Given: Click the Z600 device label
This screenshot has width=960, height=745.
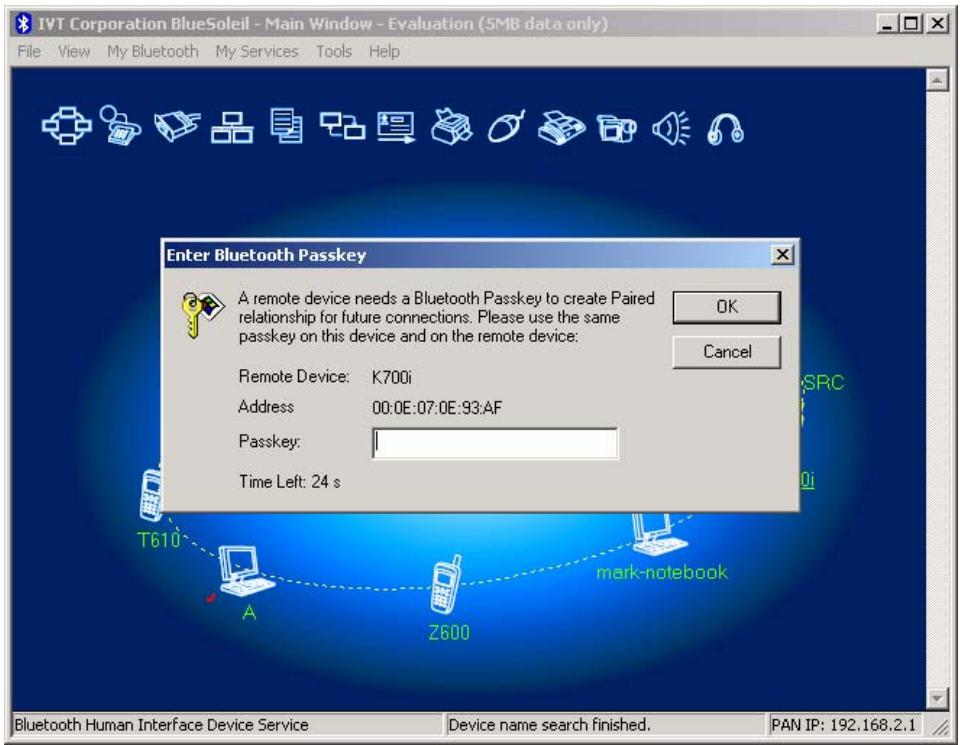Looking at the screenshot, I should [449, 632].
